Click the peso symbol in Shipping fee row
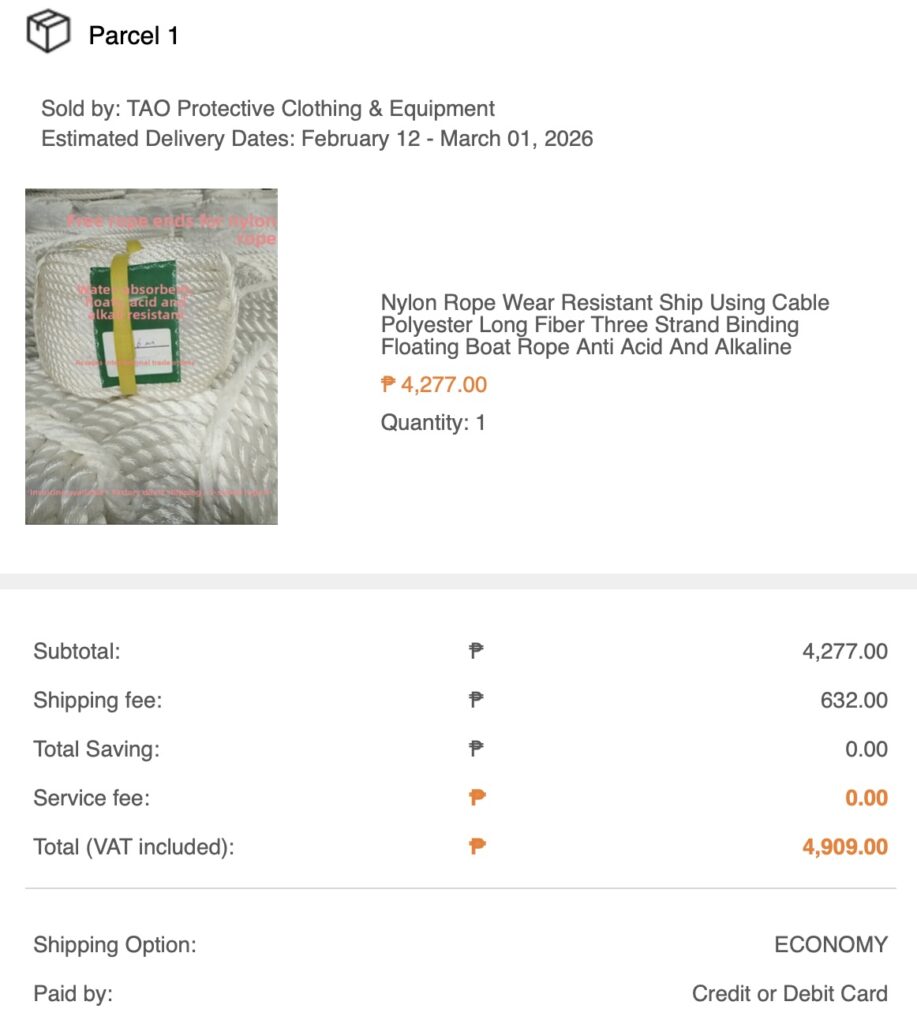 tap(476, 700)
